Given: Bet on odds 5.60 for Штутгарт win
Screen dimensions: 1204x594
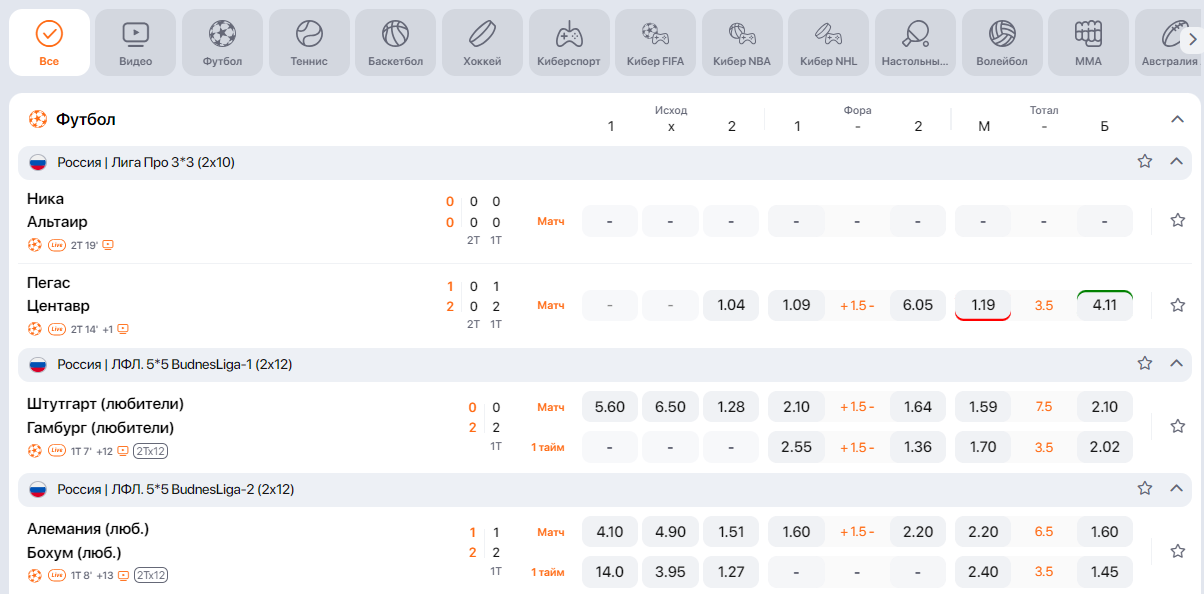Looking at the screenshot, I should 609,407.
